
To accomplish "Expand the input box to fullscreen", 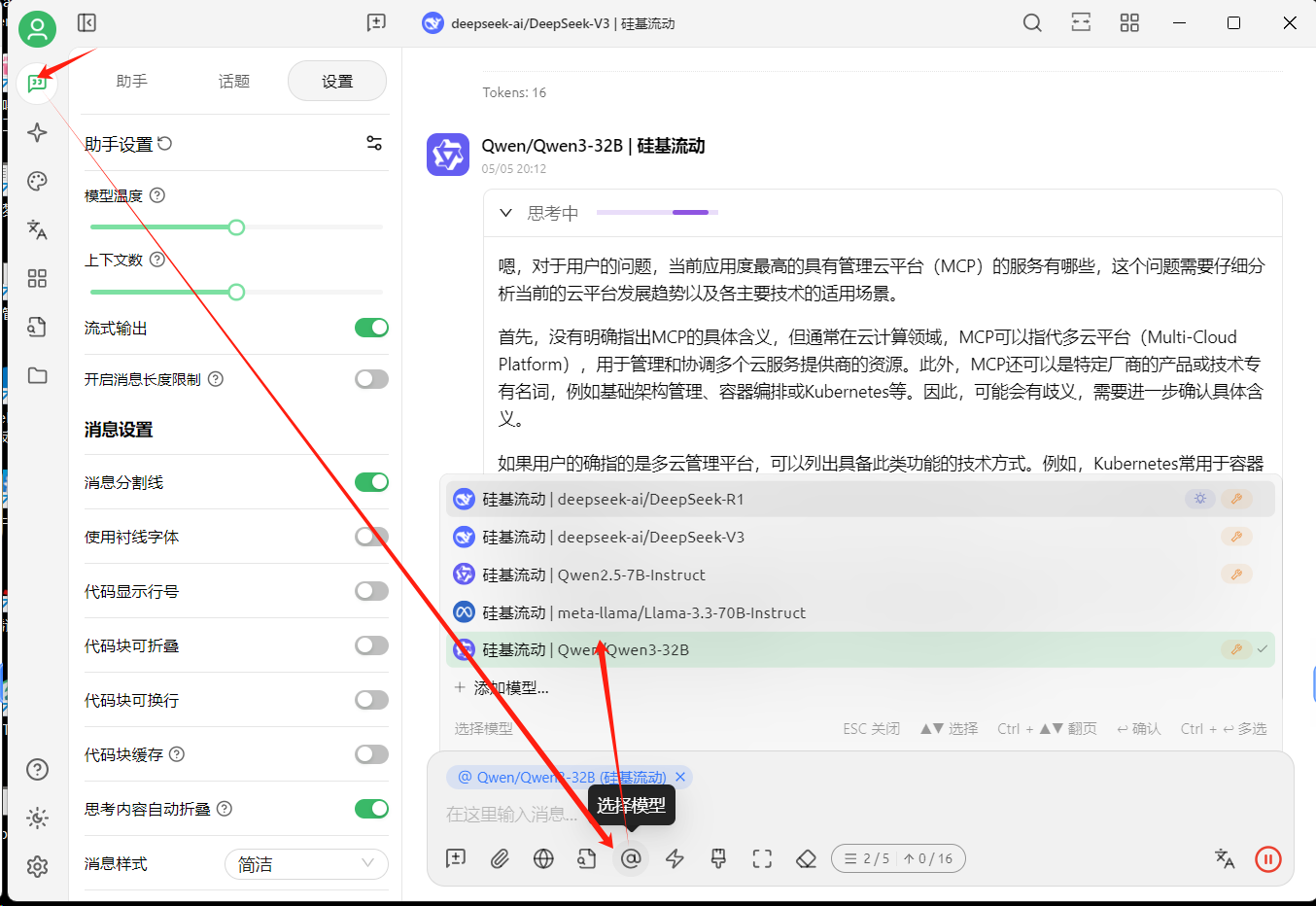I will coord(762,858).
